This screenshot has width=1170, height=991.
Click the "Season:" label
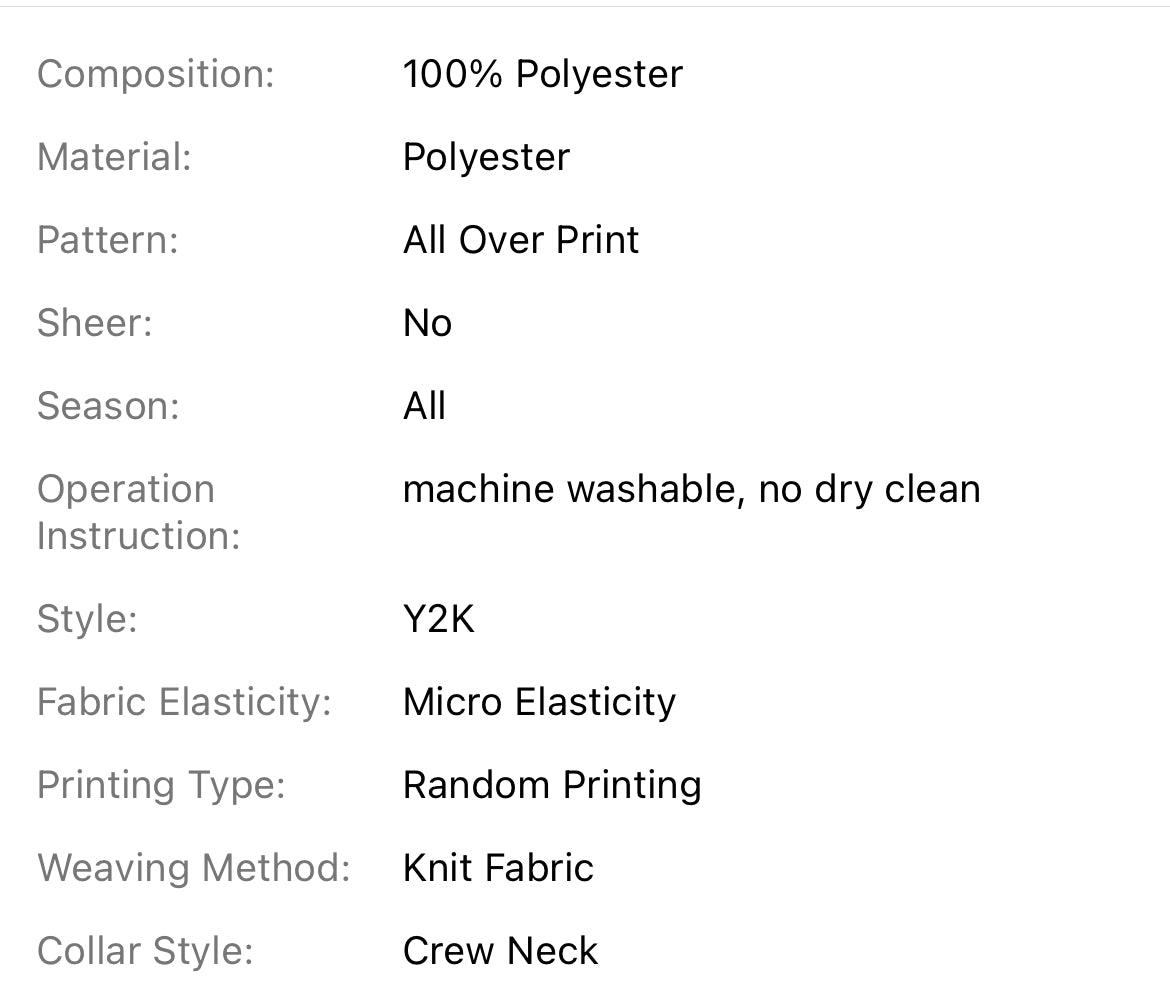(108, 406)
